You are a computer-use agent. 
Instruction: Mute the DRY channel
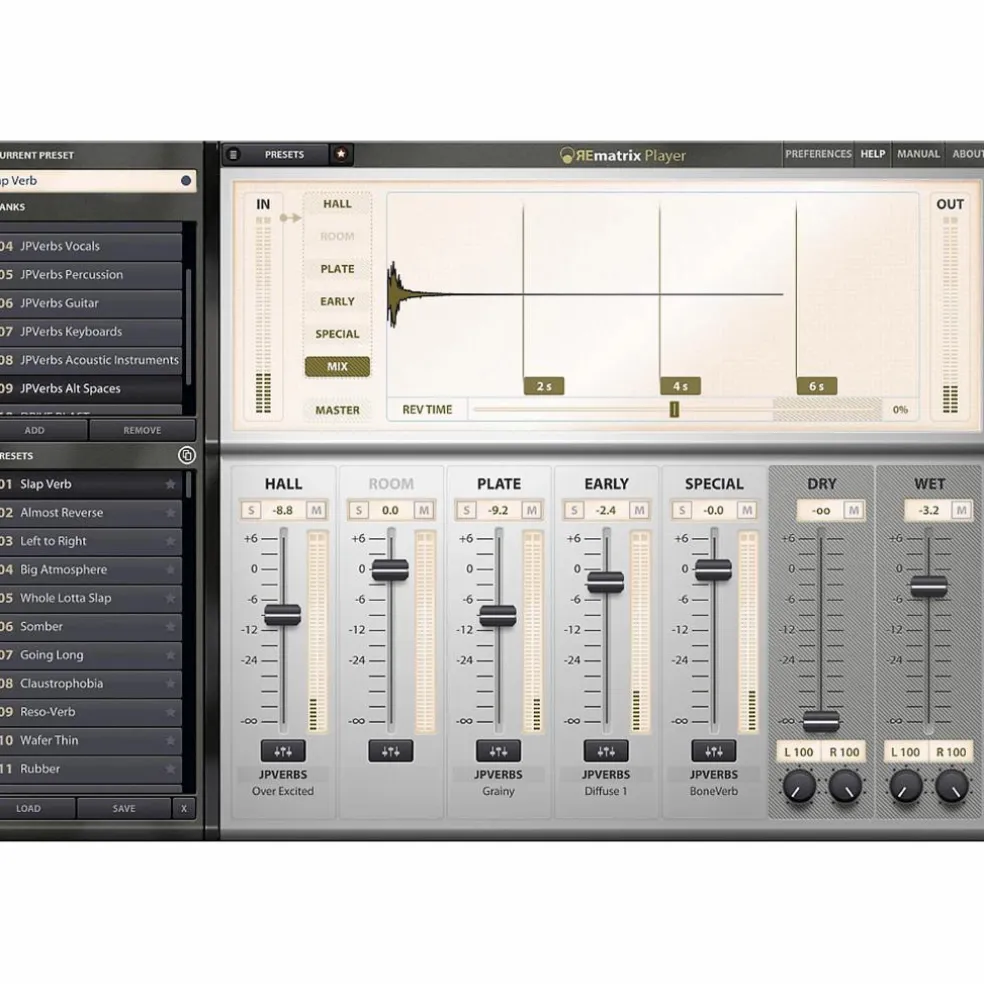pos(853,510)
